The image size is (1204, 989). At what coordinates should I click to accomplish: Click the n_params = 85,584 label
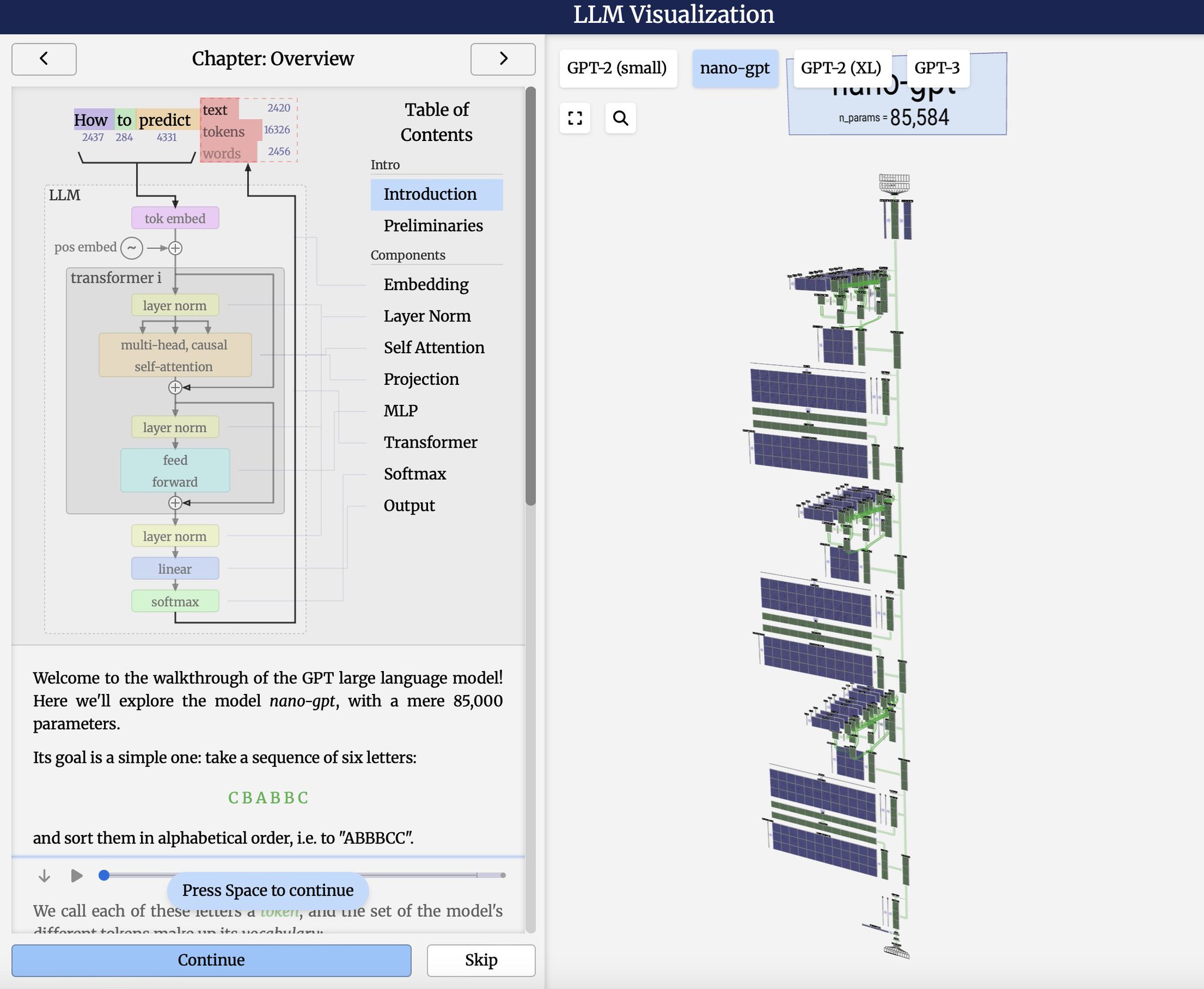(x=894, y=118)
